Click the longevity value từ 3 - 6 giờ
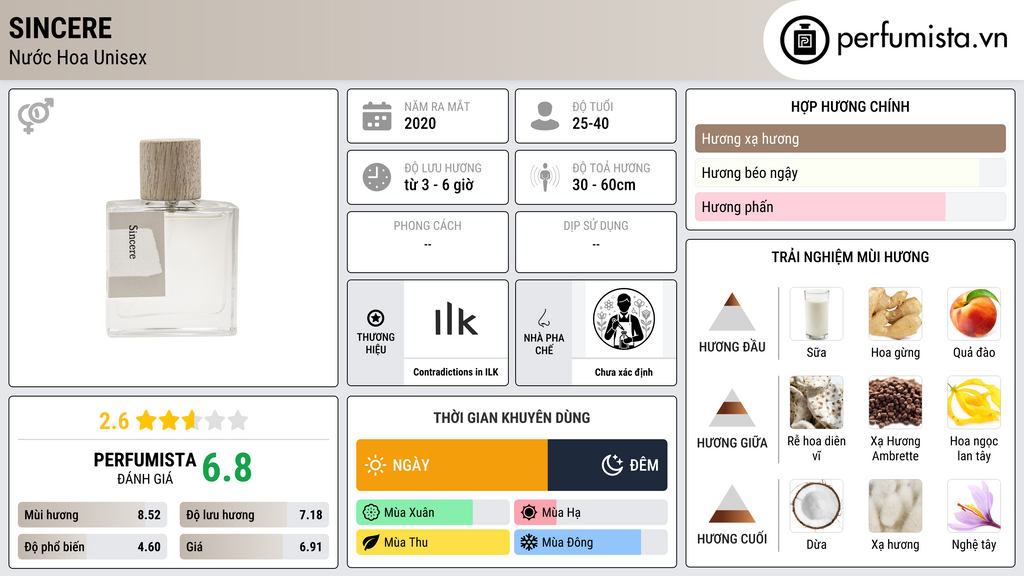This screenshot has width=1024, height=576. tap(439, 185)
